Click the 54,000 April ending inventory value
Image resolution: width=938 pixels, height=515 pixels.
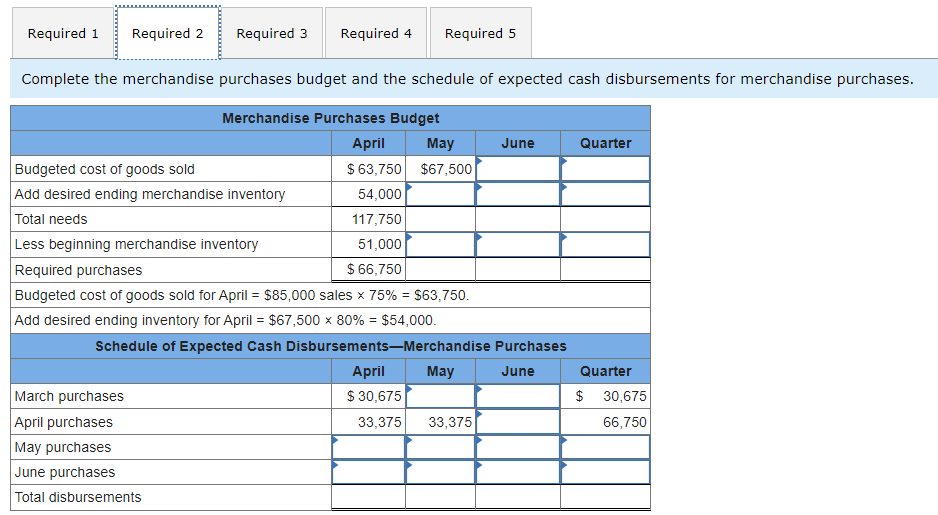[380, 194]
